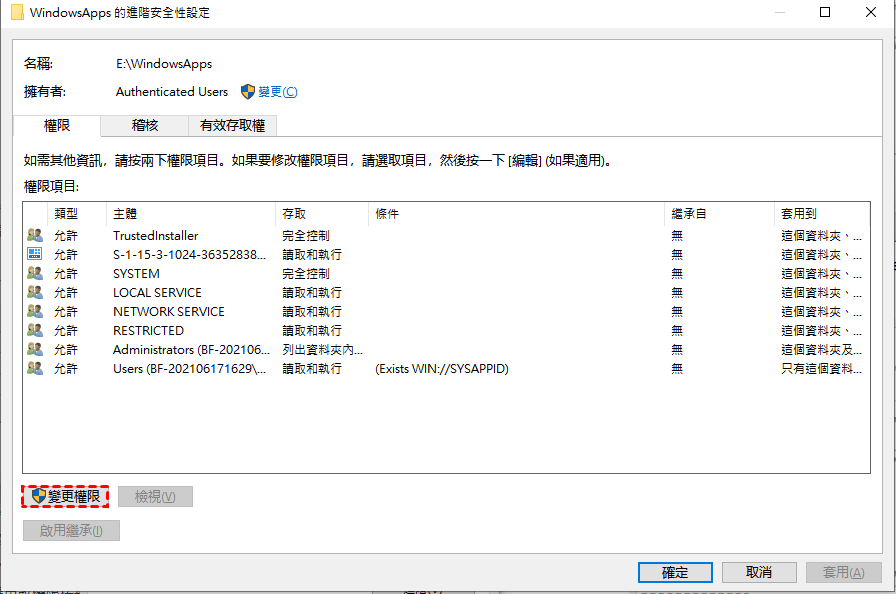Image resolution: width=896 pixels, height=594 pixels.
Task: Click the Users (BF-202106171629) row icon
Action: (35, 368)
